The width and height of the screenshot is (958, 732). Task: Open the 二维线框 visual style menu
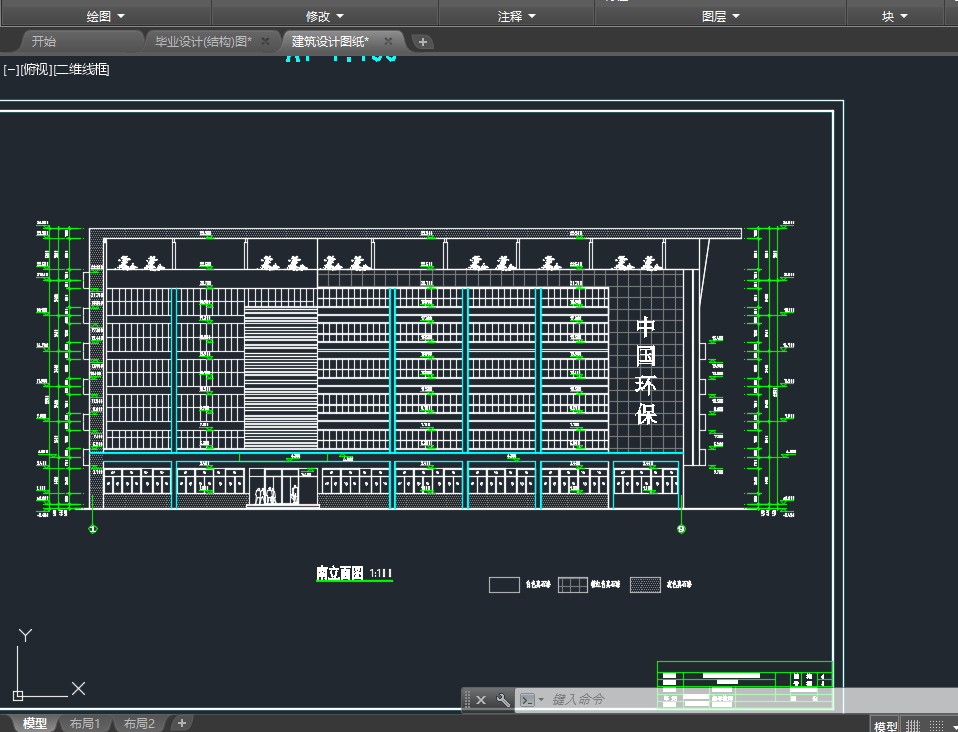(x=81, y=70)
